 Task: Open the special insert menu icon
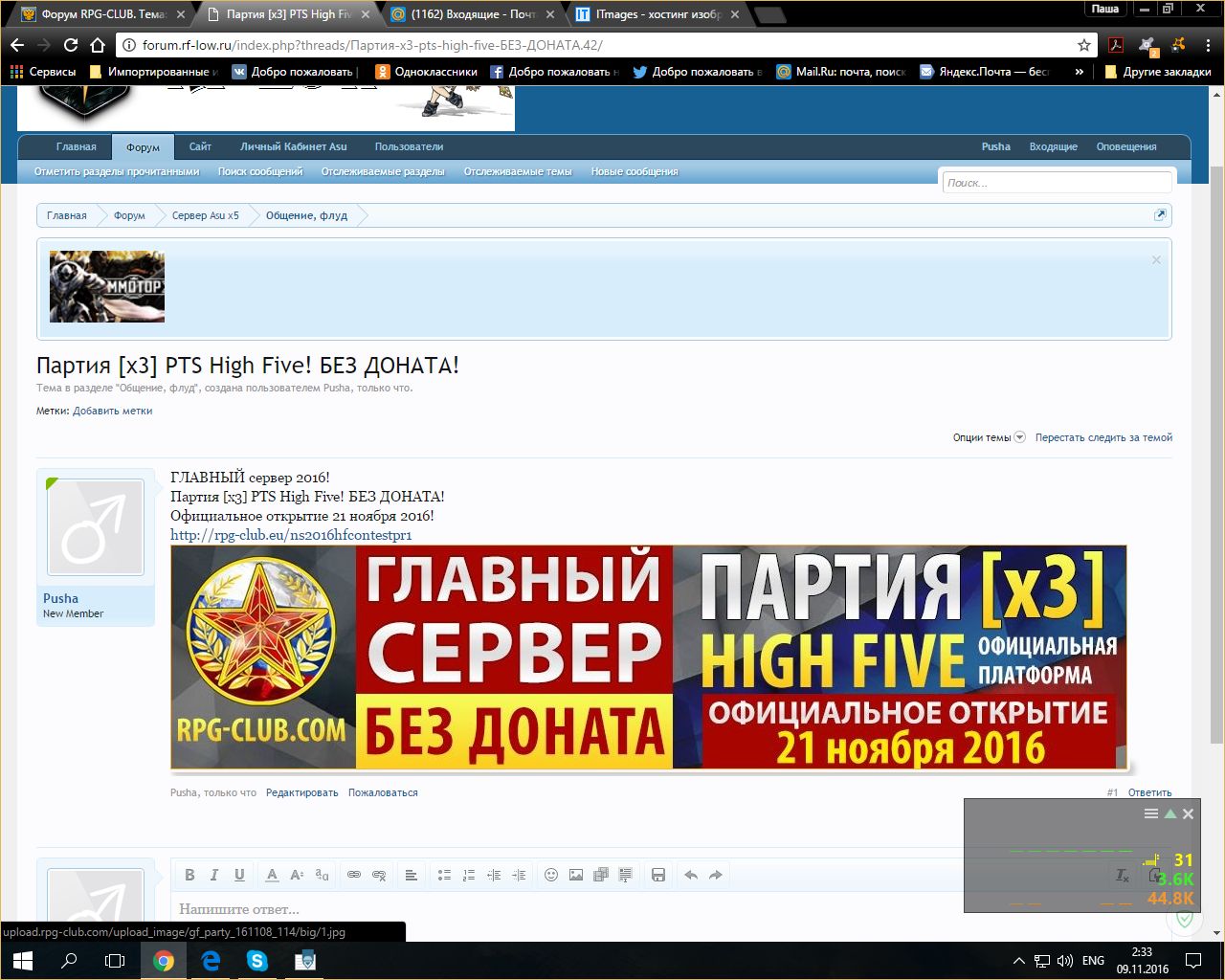[x=626, y=875]
